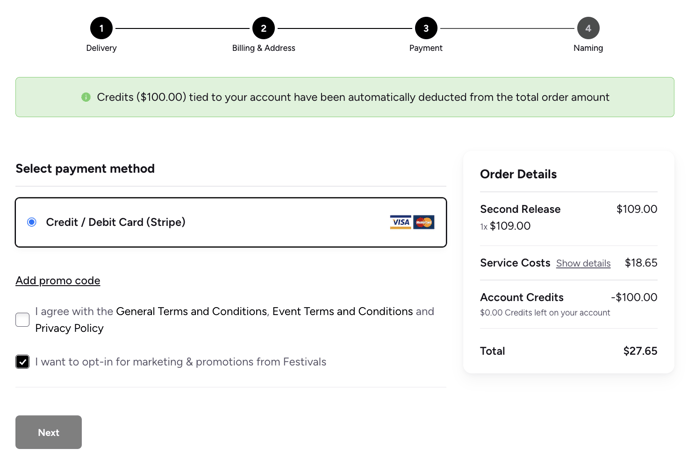Click the Billing & Address step label

[x=264, y=48]
